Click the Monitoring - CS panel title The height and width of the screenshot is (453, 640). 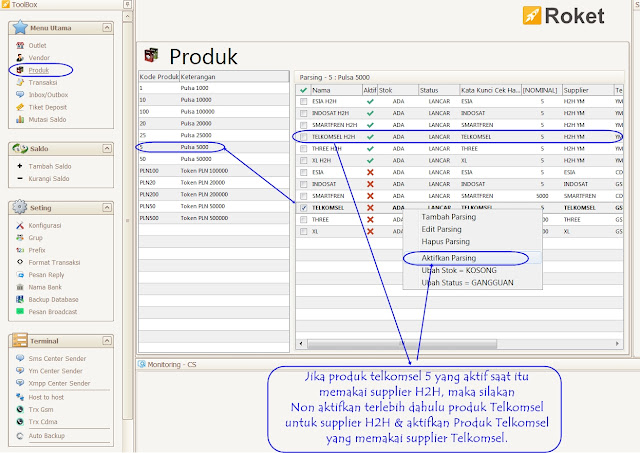pos(171,364)
